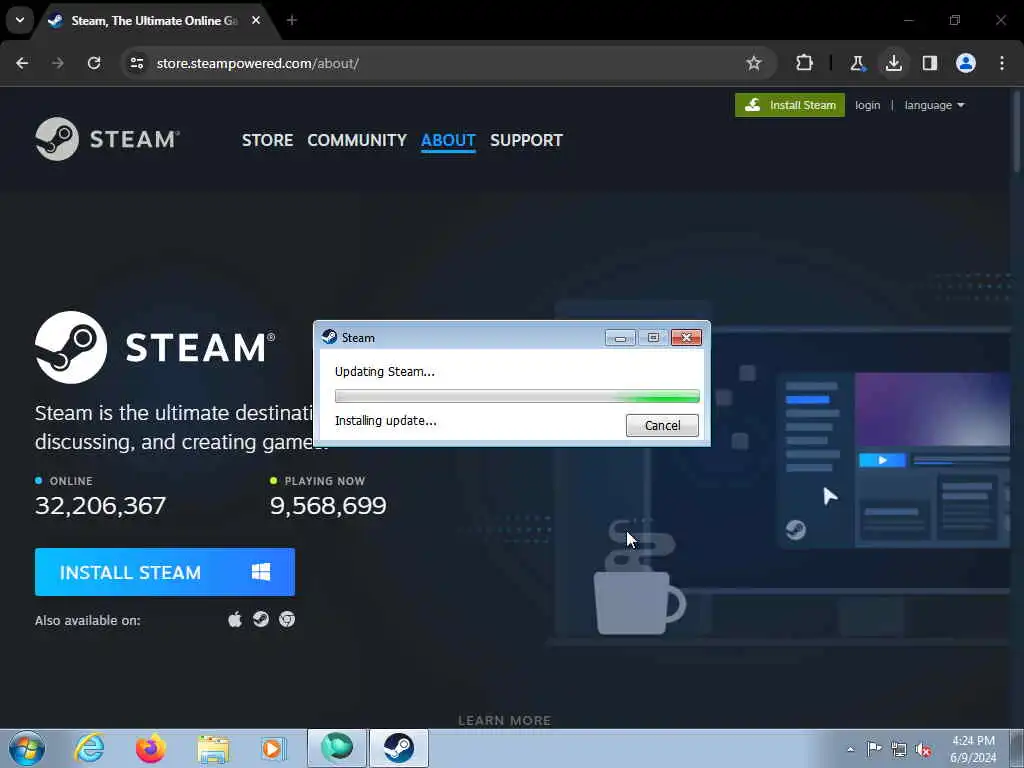Screen dimensions: 1024x768
Task: Open the COMMUNITY menu
Action: (x=357, y=140)
